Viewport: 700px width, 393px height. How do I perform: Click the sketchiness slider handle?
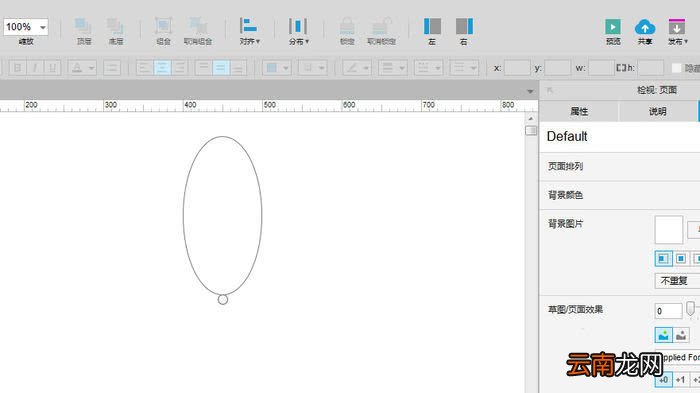[690, 308]
